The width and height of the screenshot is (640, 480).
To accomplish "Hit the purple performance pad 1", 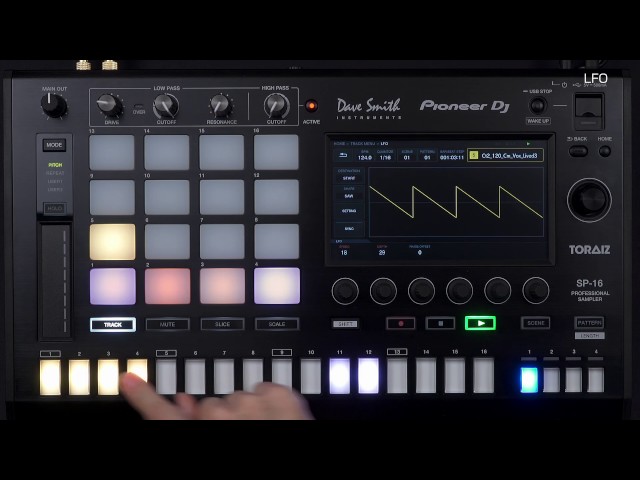I will 113,286.
